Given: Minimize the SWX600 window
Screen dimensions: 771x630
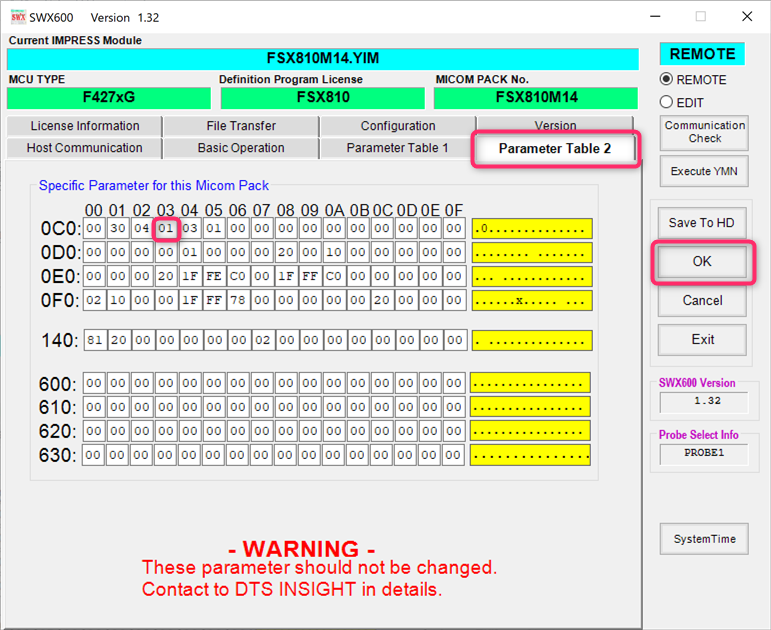Looking at the screenshot, I should coord(655,17).
